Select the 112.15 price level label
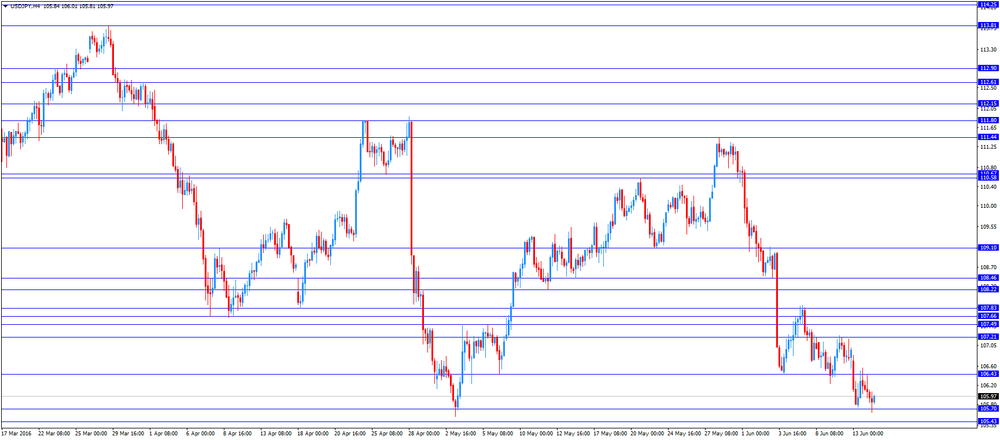Screen dimensions: 1000x440 point(989,104)
